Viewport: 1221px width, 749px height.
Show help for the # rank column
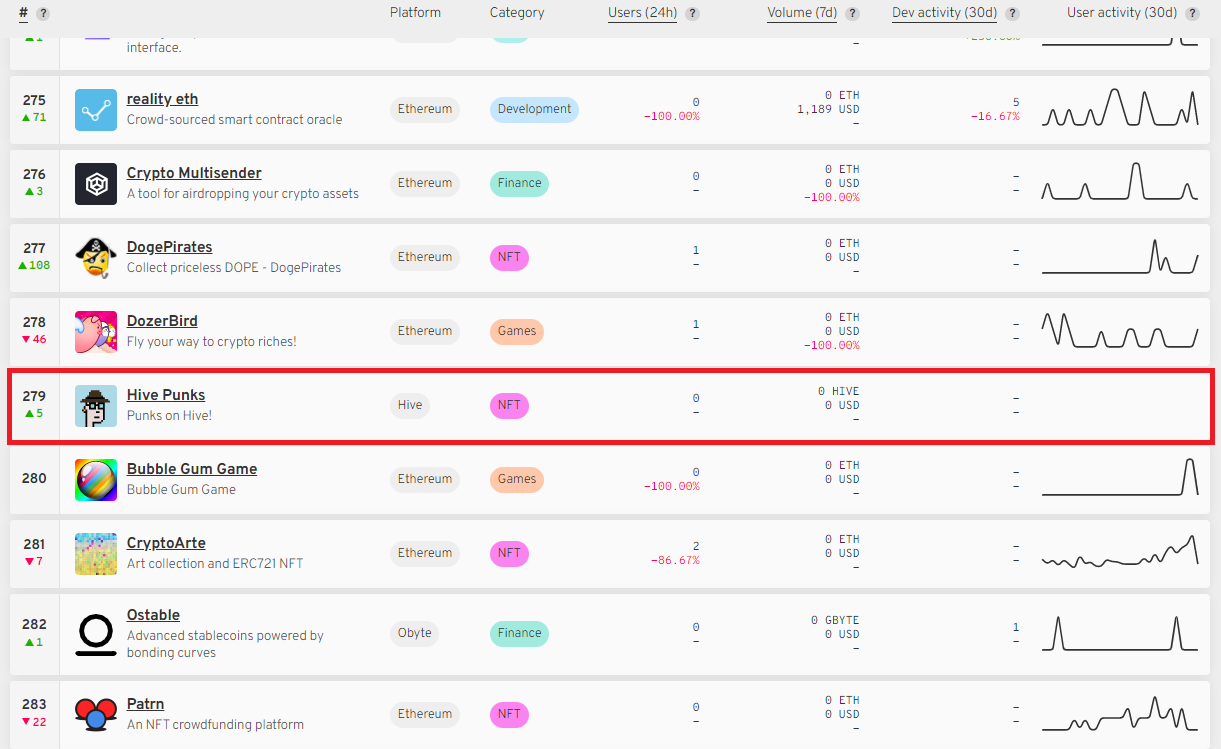(x=43, y=13)
